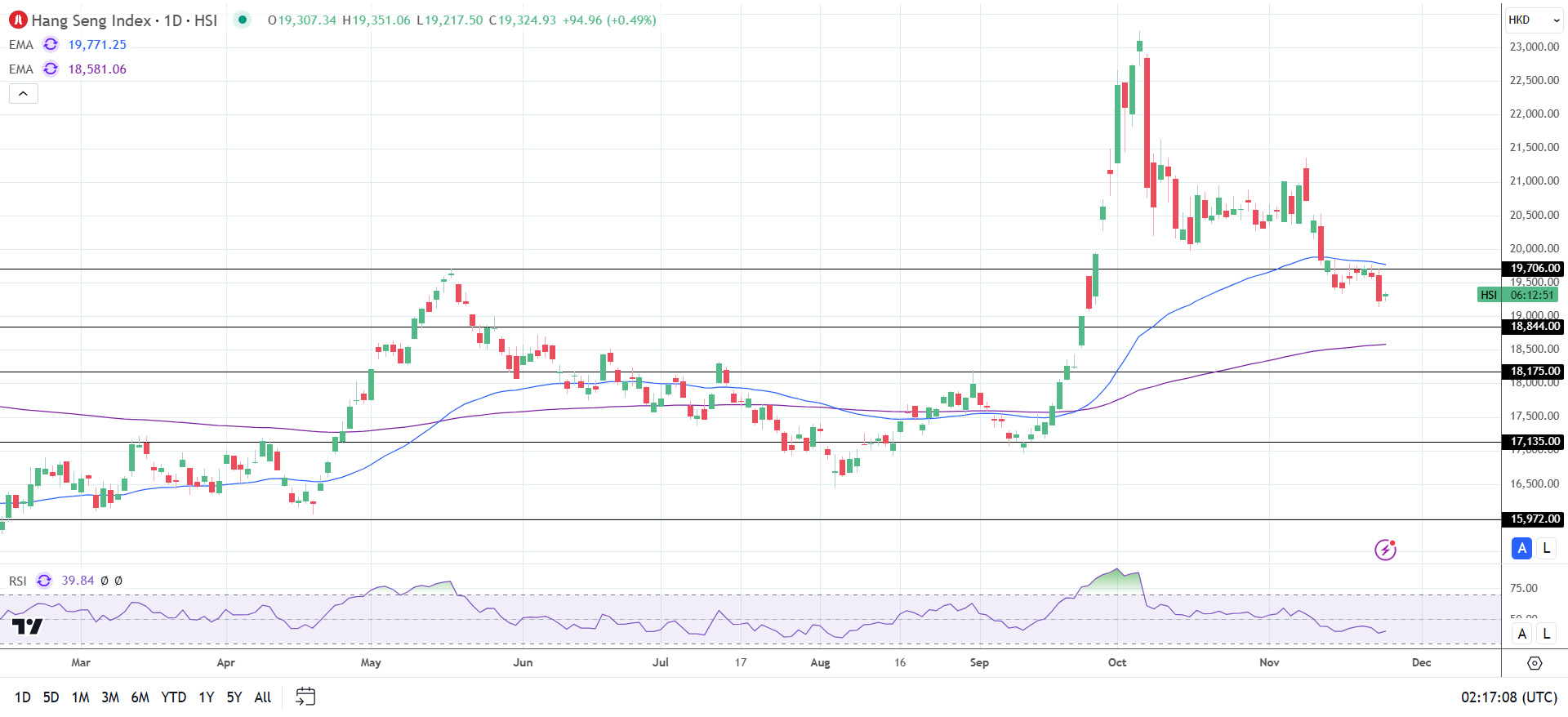Screen dimensions: 1568x717
Task: Select the All time range
Action: click(x=263, y=697)
